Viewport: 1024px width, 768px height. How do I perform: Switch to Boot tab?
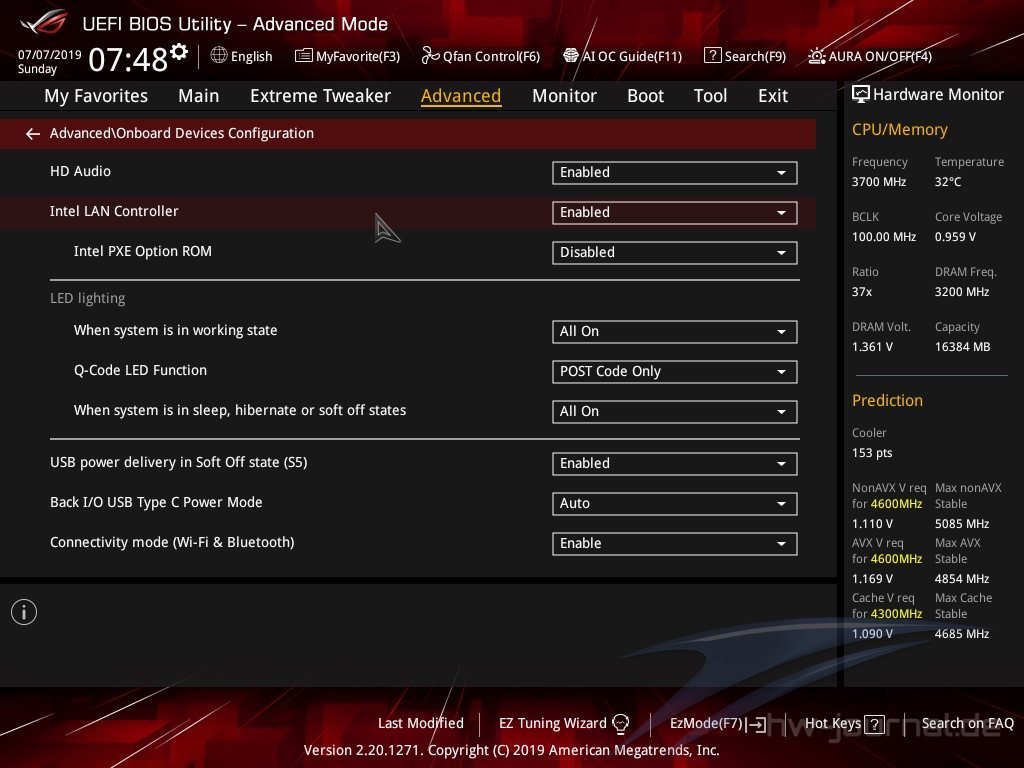(645, 96)
